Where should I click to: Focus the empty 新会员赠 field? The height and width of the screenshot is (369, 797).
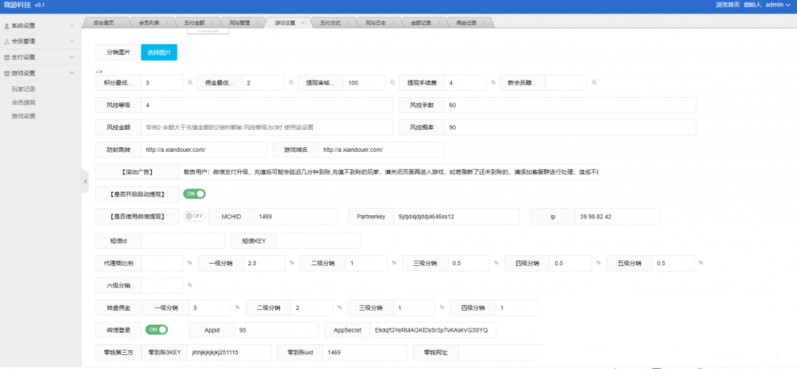coord(566,82)
